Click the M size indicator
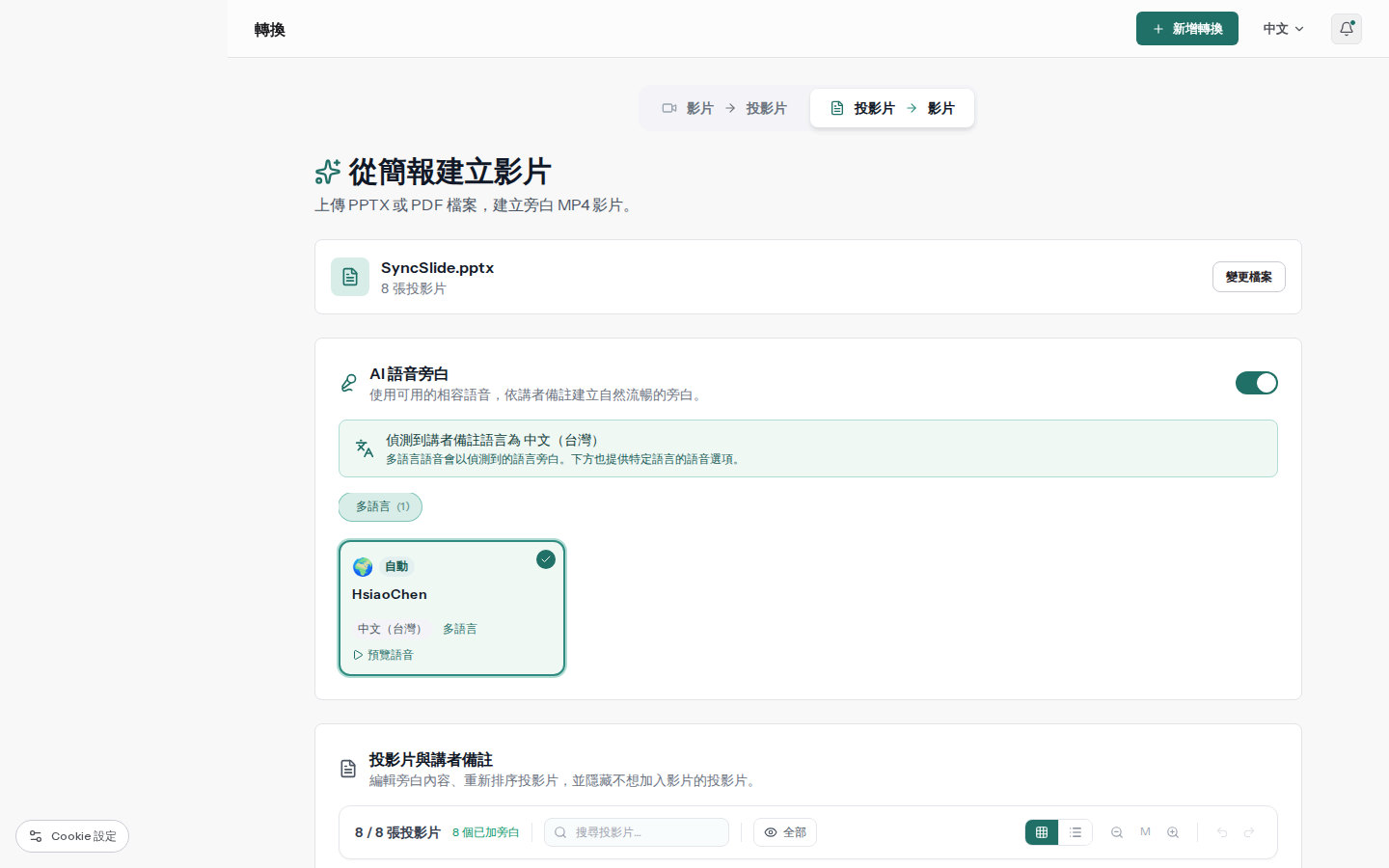Viewport: 1389px width, 868px height. pos(1145,831)
